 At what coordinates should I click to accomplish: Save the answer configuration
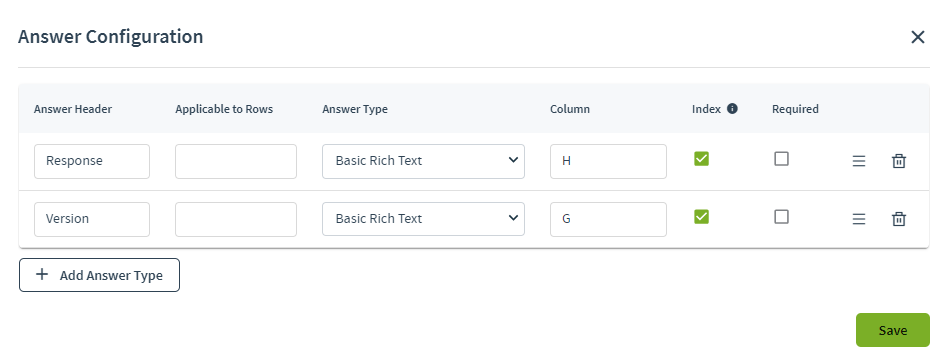pyautogui.click(x=892, y=330)
